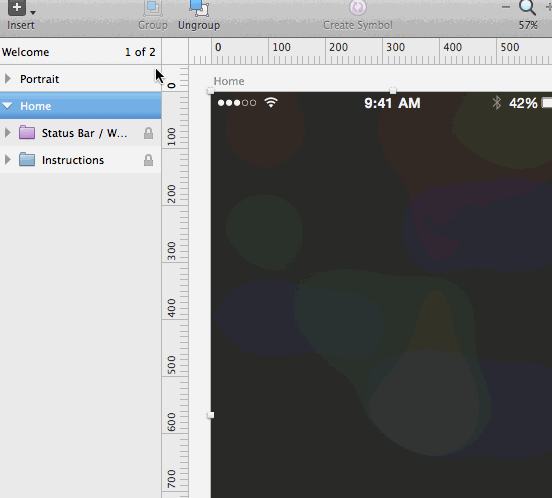Open the Insert plus button

(17, 7)
